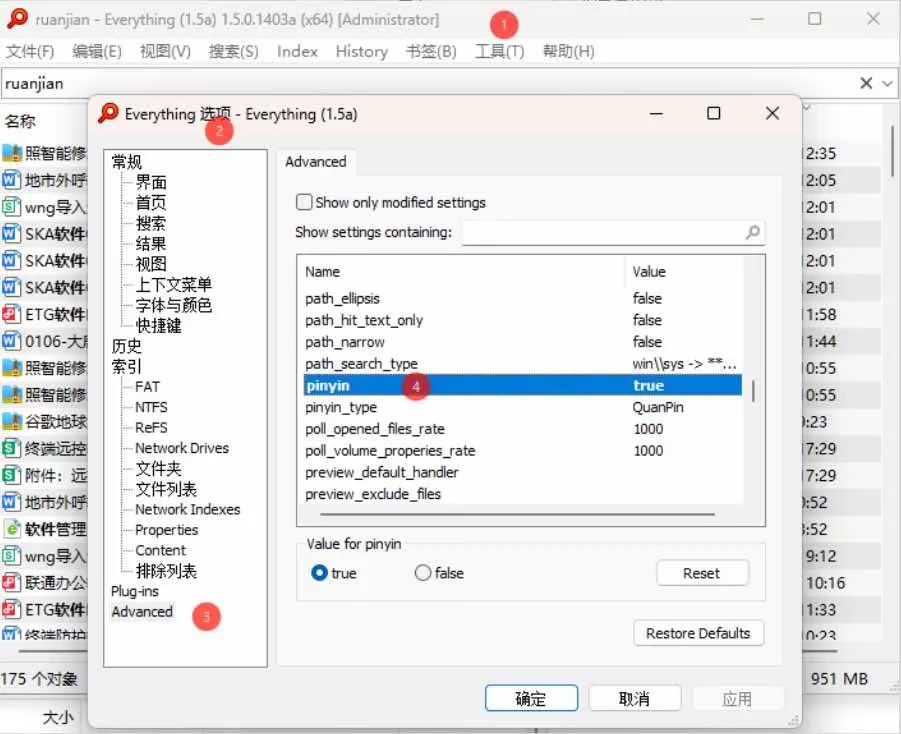Open the Index menu
901x734 pixels.
coord(297,52)
